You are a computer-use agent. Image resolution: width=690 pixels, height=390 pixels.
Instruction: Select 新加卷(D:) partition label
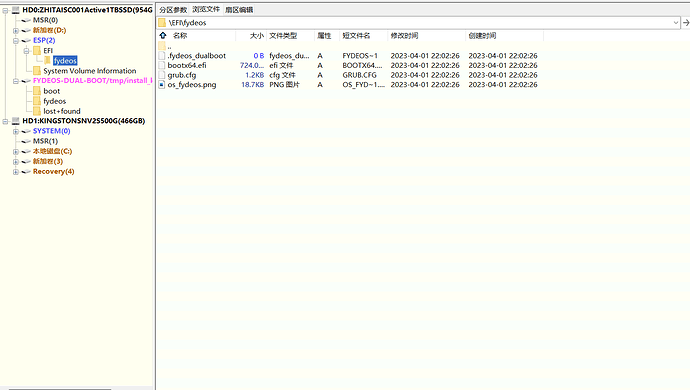click(49, 30)
